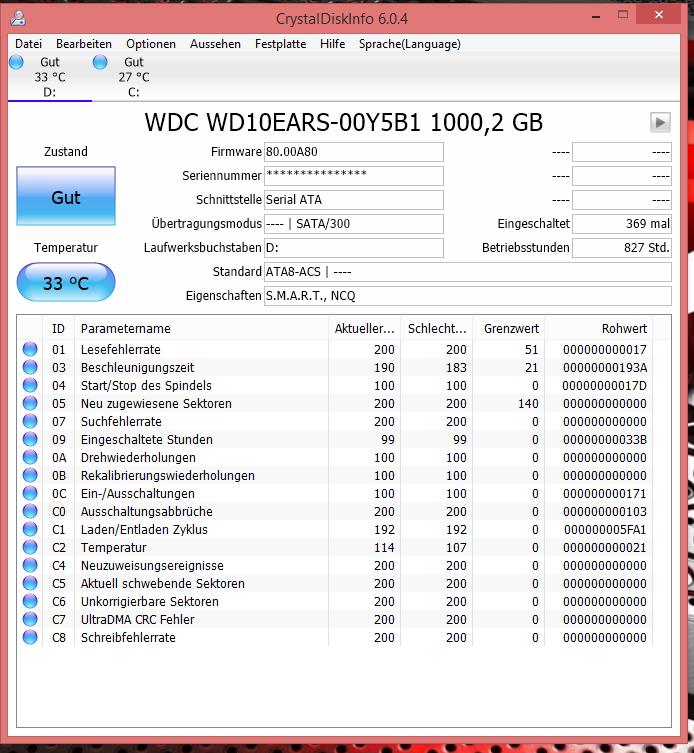Select drive C: tab showing 27 °C
Image resolution: width=694 pixels, height=753 pixels.
(x=134, y=77)
